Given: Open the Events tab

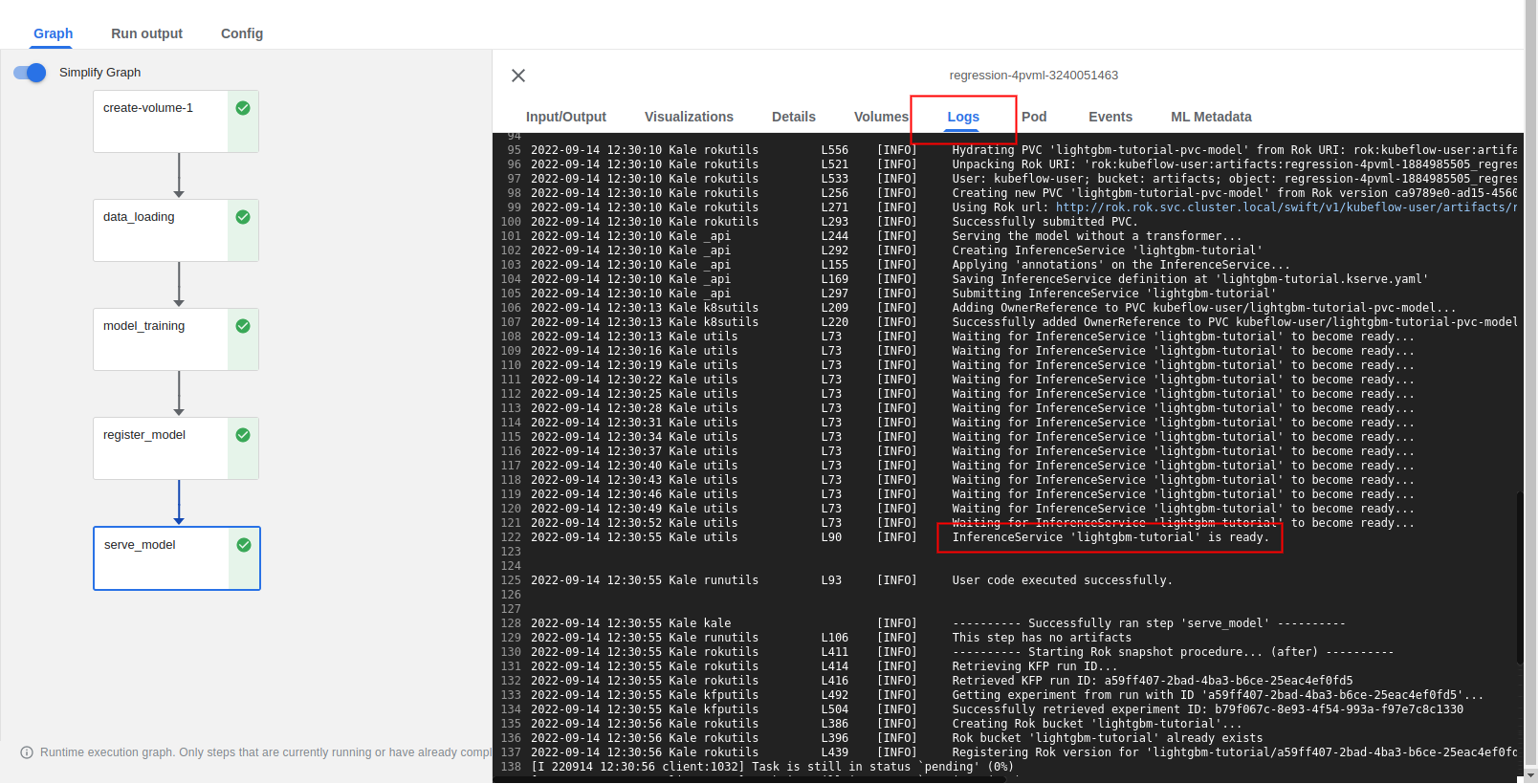Looking at the screenshot, I should 1110,117.
